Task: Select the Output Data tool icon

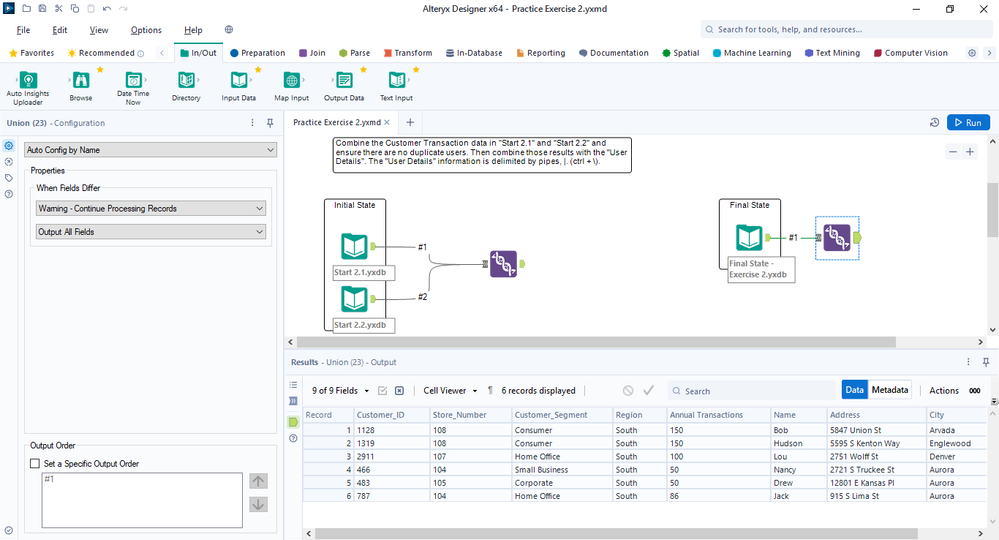Action: (343, 81)
